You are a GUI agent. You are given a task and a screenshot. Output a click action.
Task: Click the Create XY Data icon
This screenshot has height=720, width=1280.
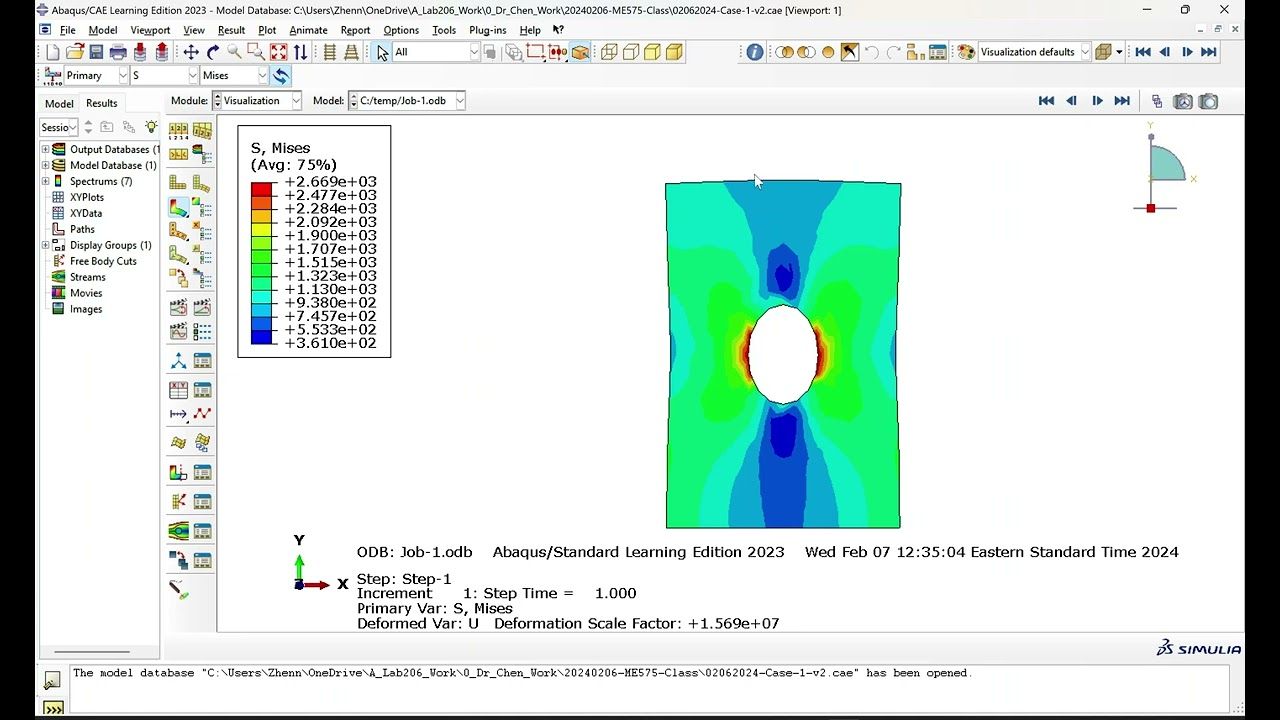[178, 388]
